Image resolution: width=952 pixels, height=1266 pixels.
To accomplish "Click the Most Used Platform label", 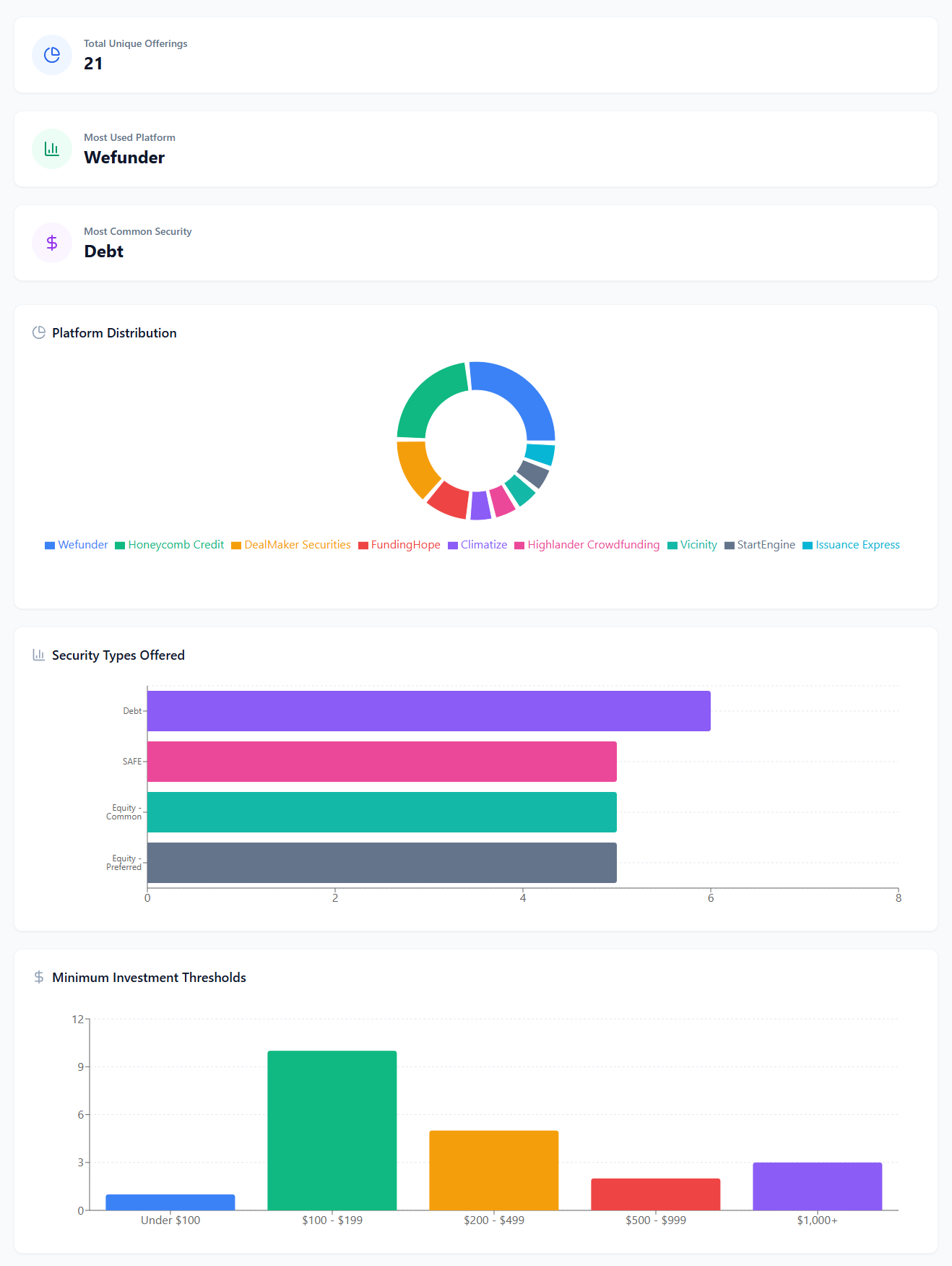I will (x=129, y=137).
